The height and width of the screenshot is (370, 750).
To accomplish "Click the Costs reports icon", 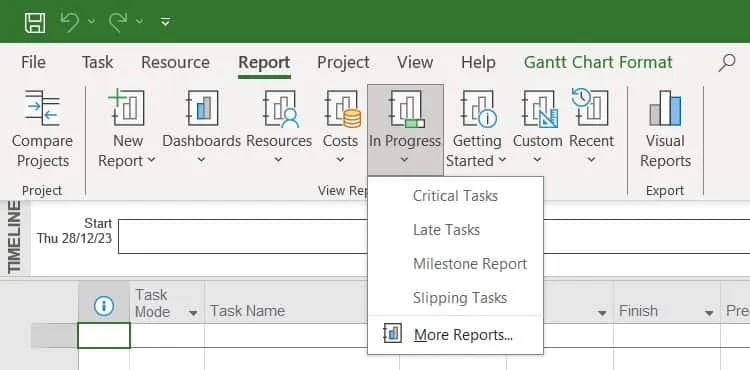I will [343, 109].
